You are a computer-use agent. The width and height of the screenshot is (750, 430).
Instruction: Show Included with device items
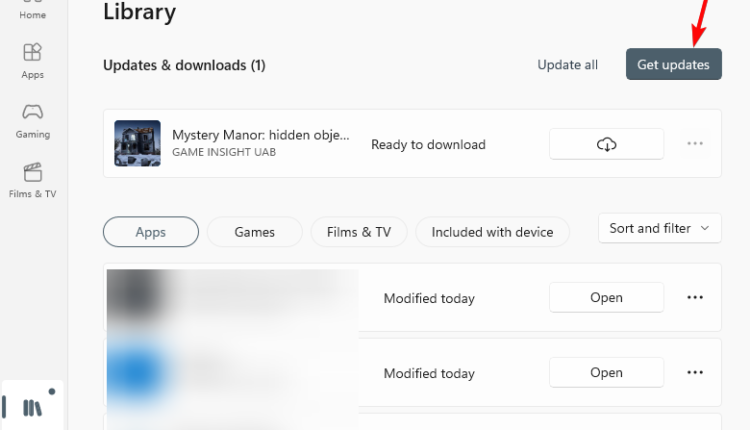pos(492,232)
